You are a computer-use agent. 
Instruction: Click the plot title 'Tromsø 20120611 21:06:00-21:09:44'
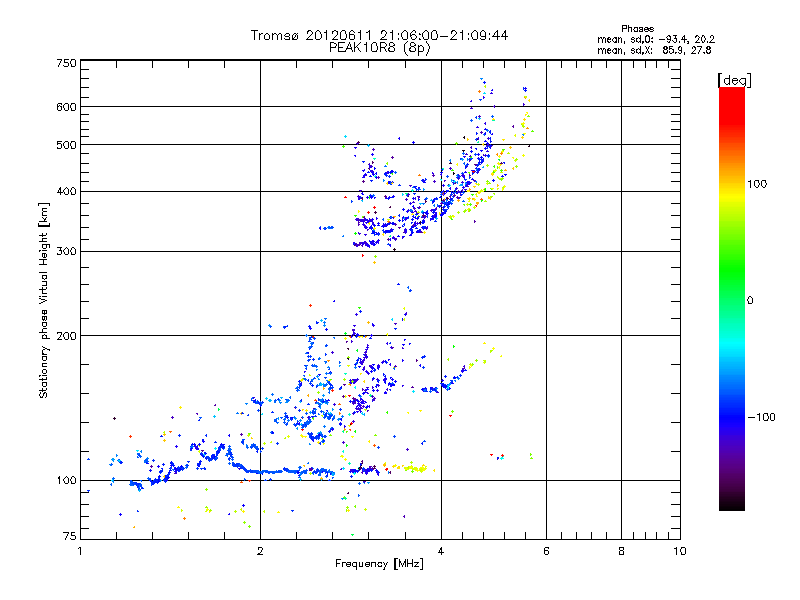point(379,35)
